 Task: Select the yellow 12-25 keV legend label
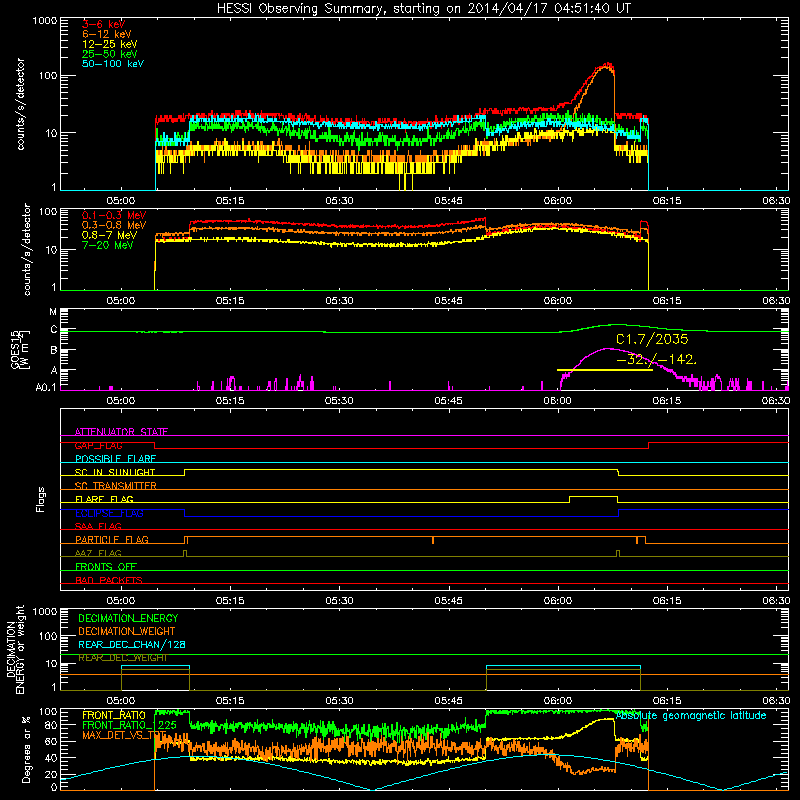point(110,44)
